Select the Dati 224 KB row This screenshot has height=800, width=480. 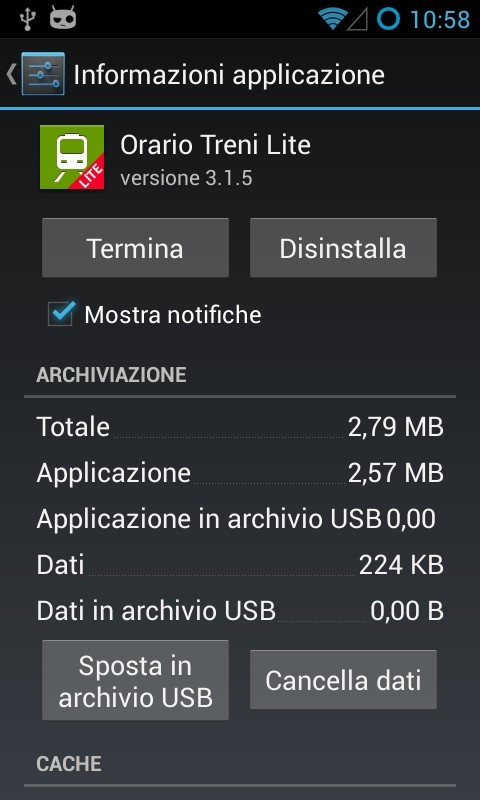pos(240,564)
